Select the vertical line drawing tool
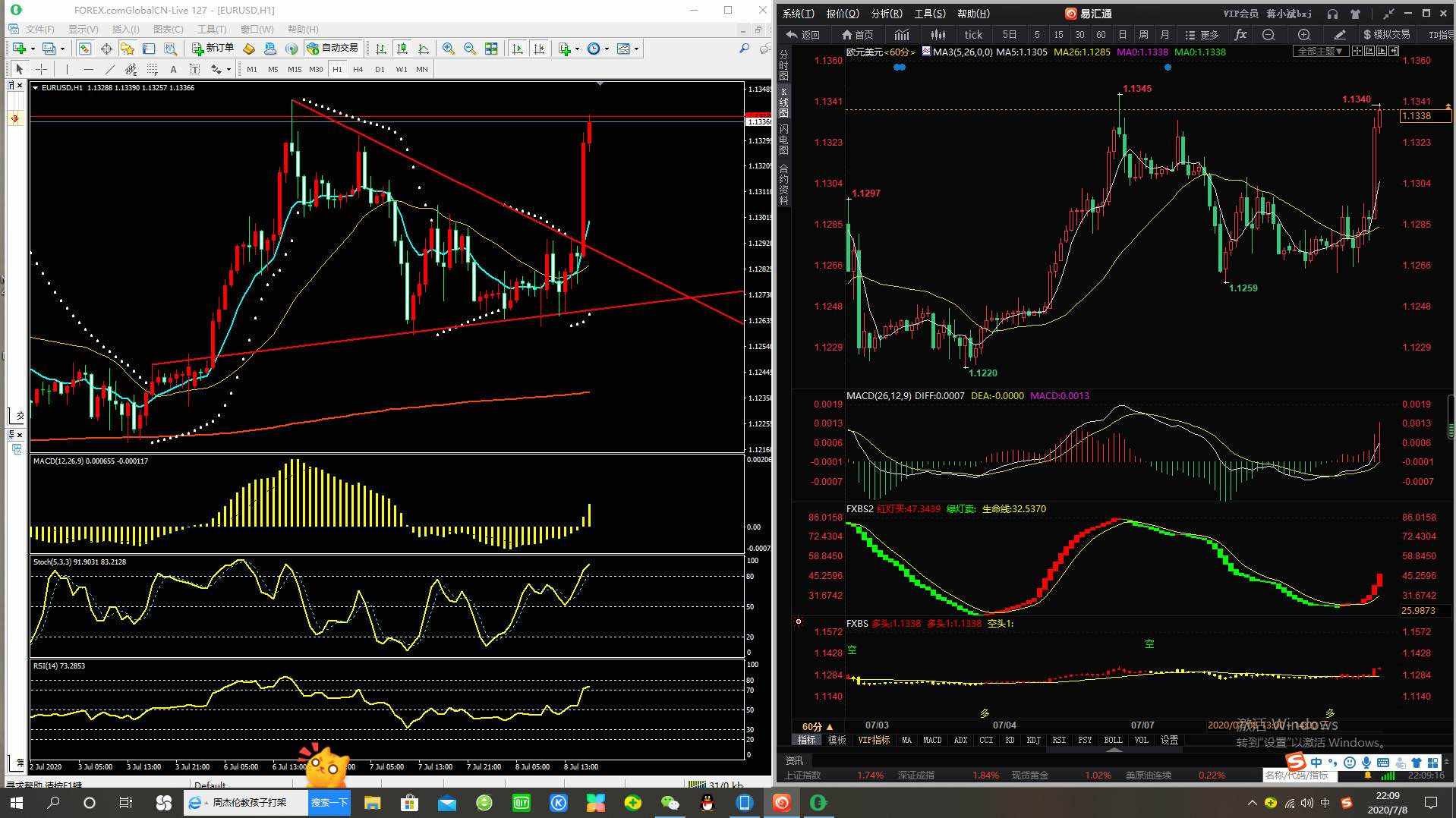 click(x=67, y=69)
